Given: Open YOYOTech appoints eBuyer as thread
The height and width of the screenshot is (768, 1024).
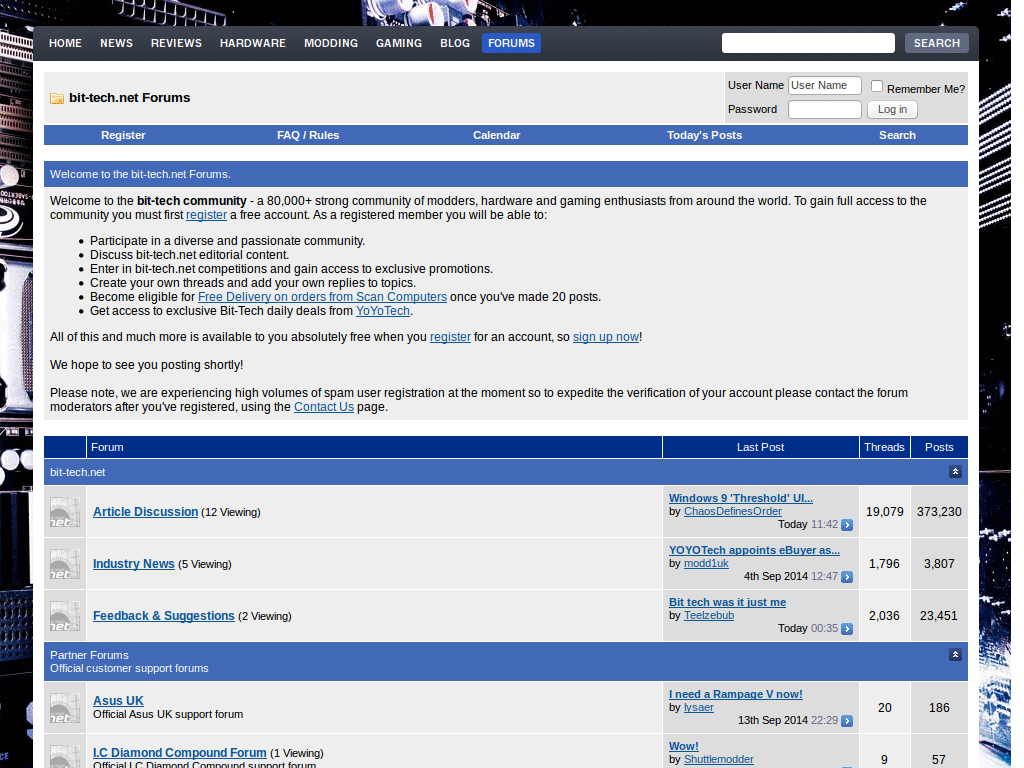Looking at the screenshot, I should [754, 550].
